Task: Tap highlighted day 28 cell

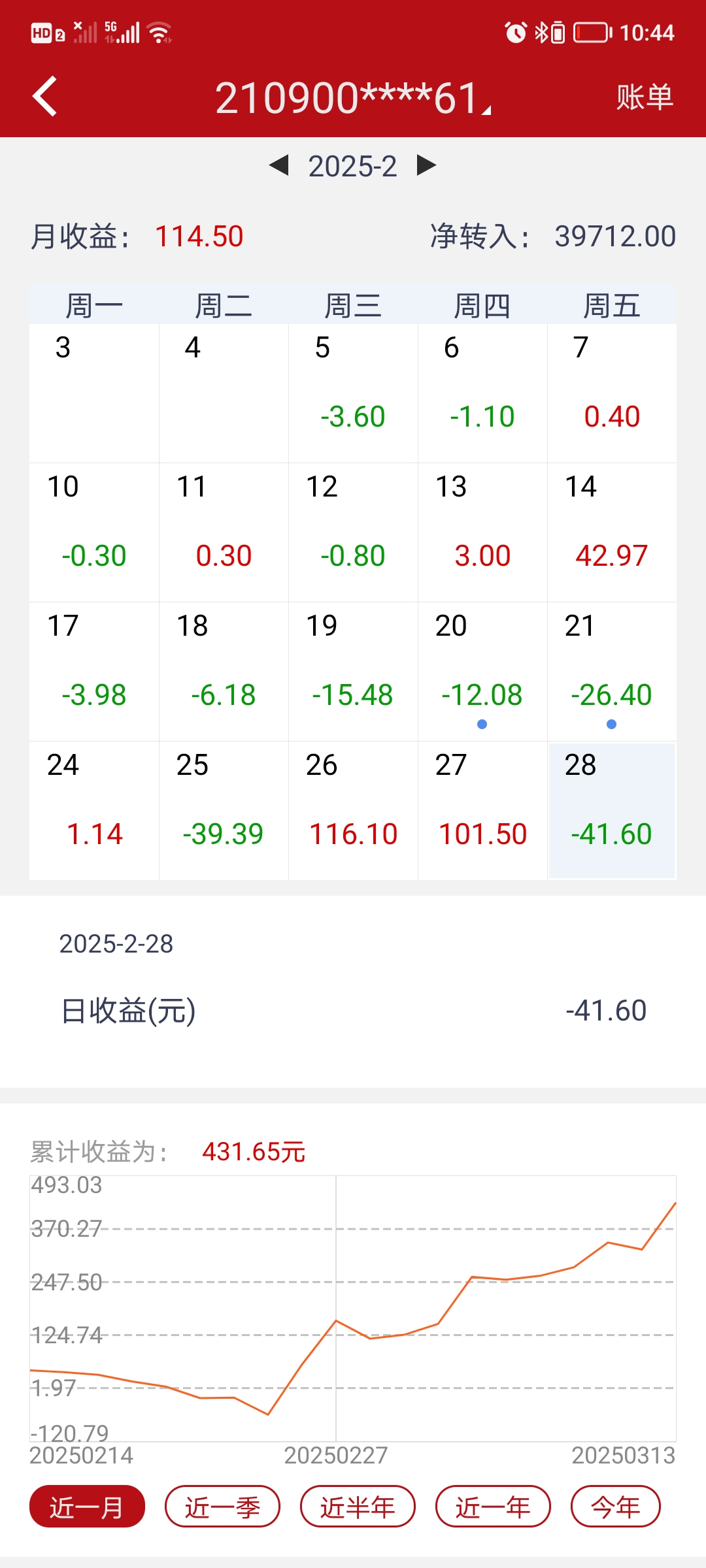Action: click(x=611, y=811)
